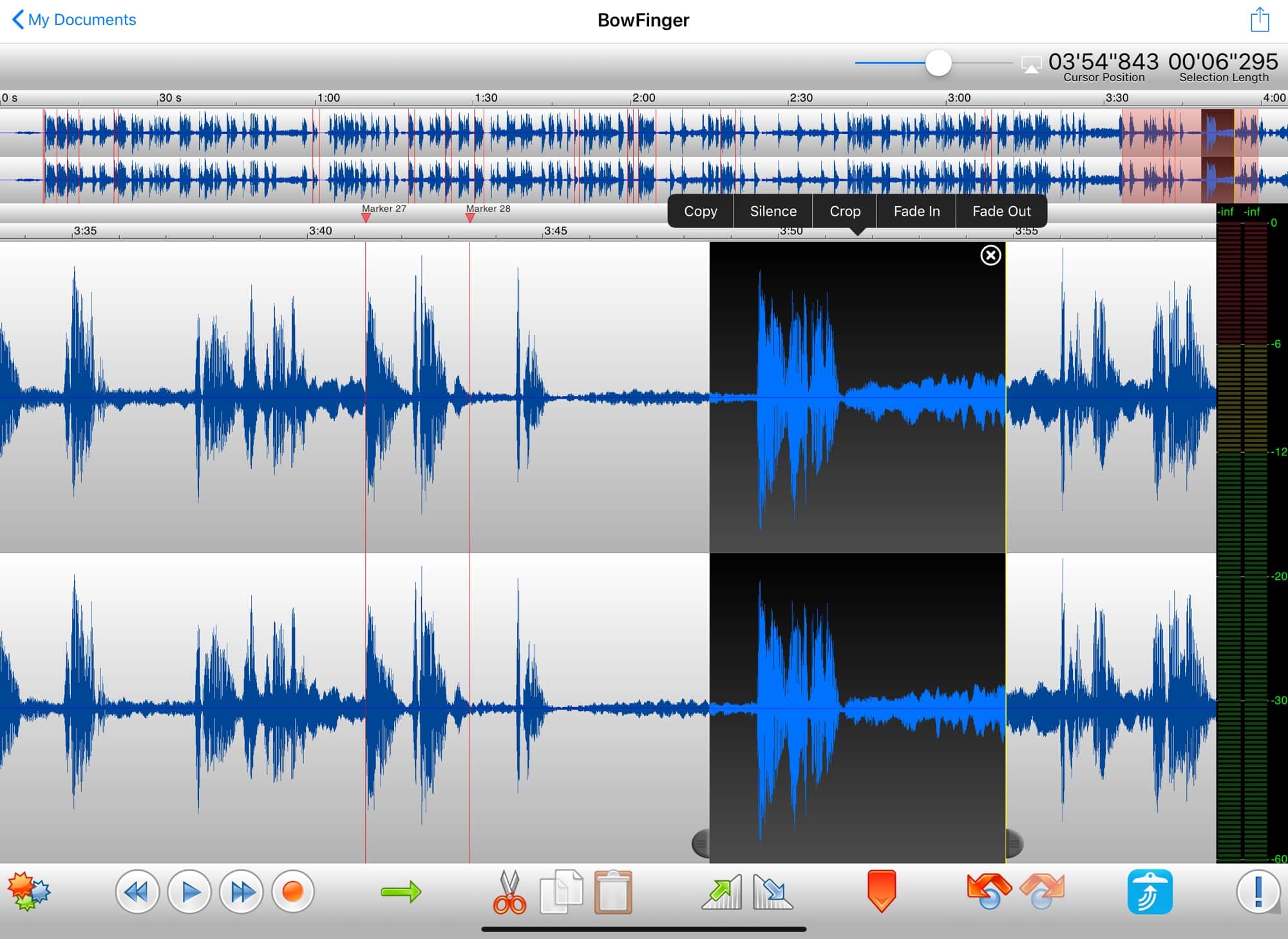Click the zoom slider knob
Viewport: 1288px width, 939px height.
(x=938, y=63)
